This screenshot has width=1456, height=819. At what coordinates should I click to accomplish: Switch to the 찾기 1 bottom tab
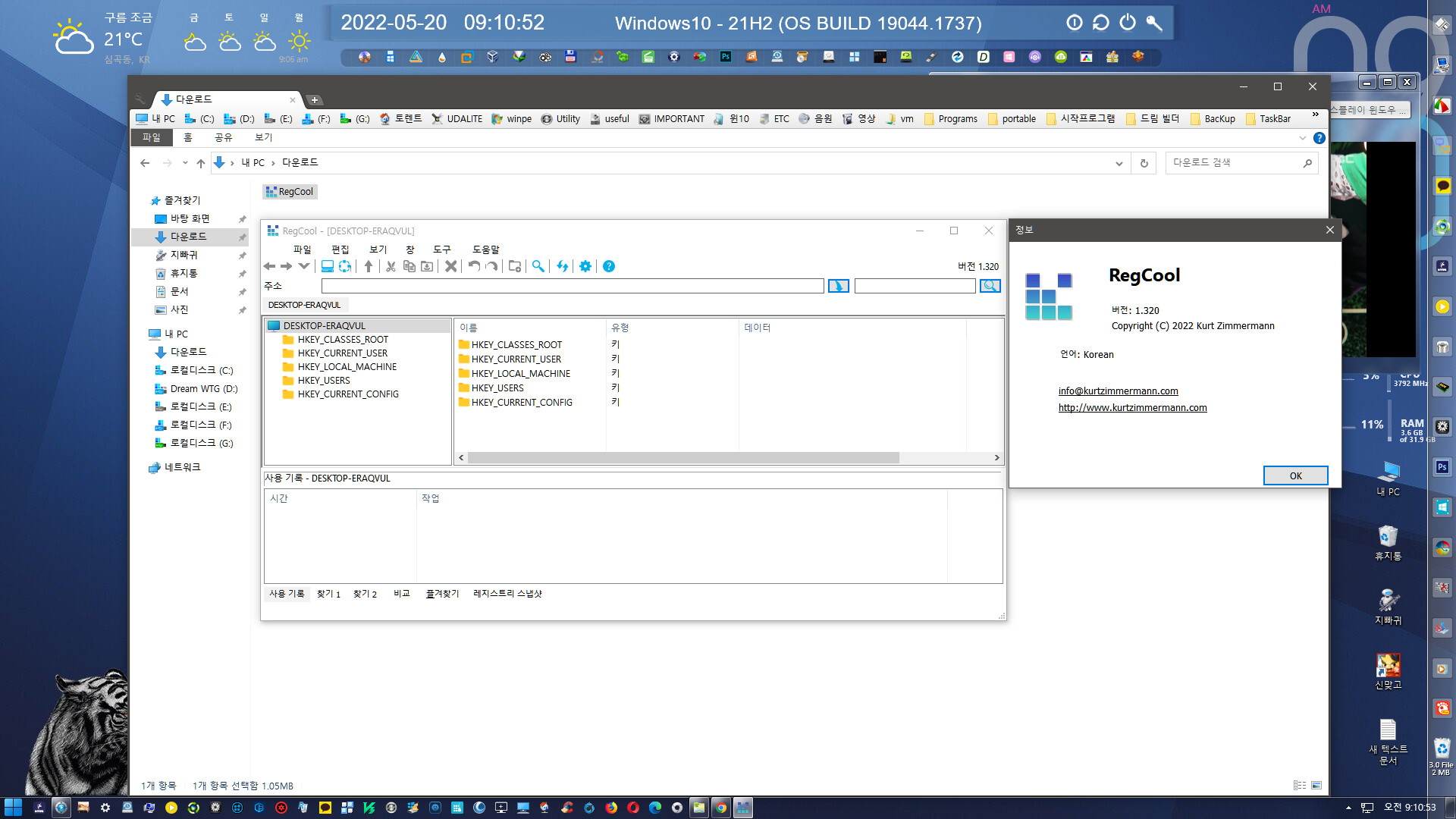coord(328,594)
